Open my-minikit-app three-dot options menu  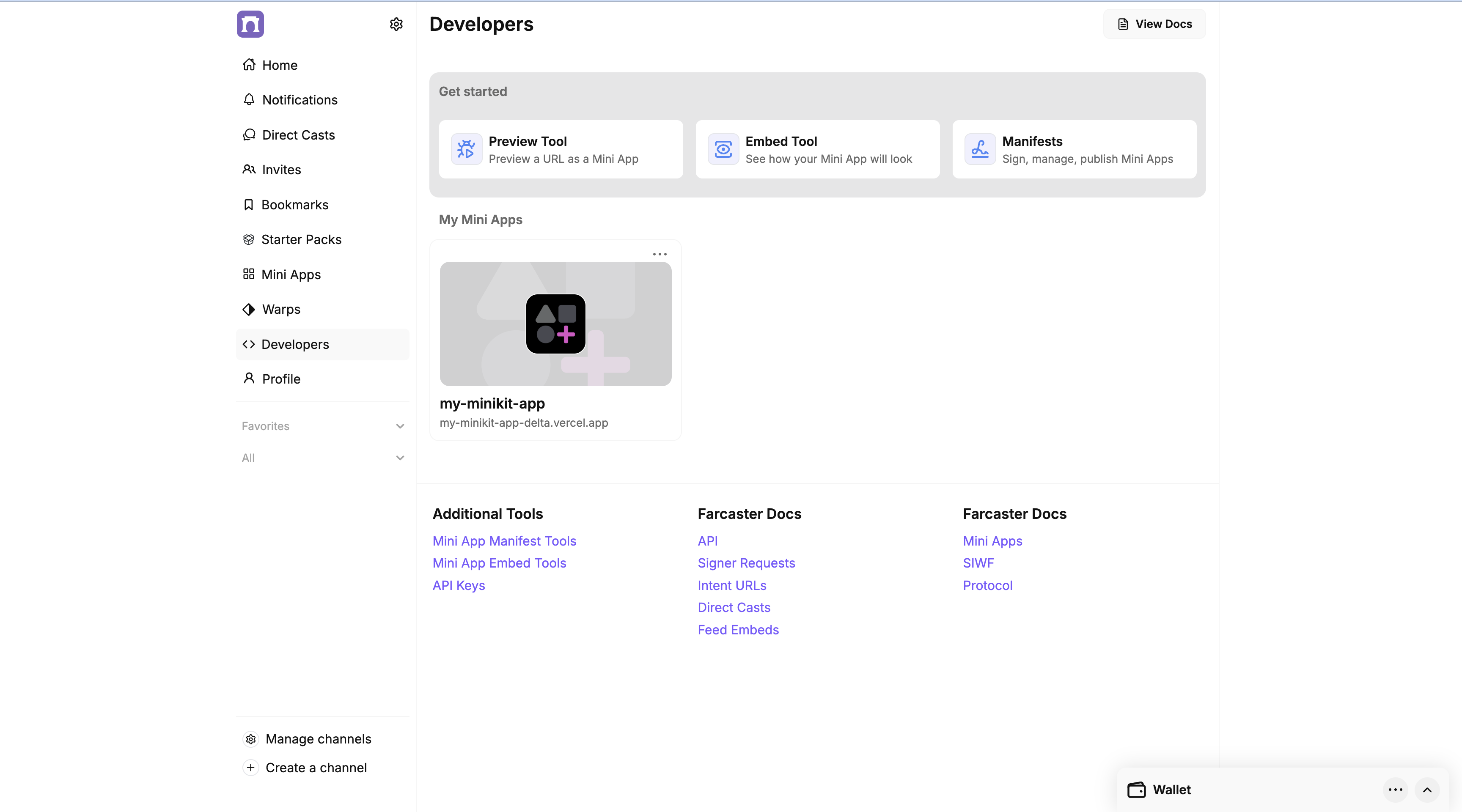coord(660,254)
